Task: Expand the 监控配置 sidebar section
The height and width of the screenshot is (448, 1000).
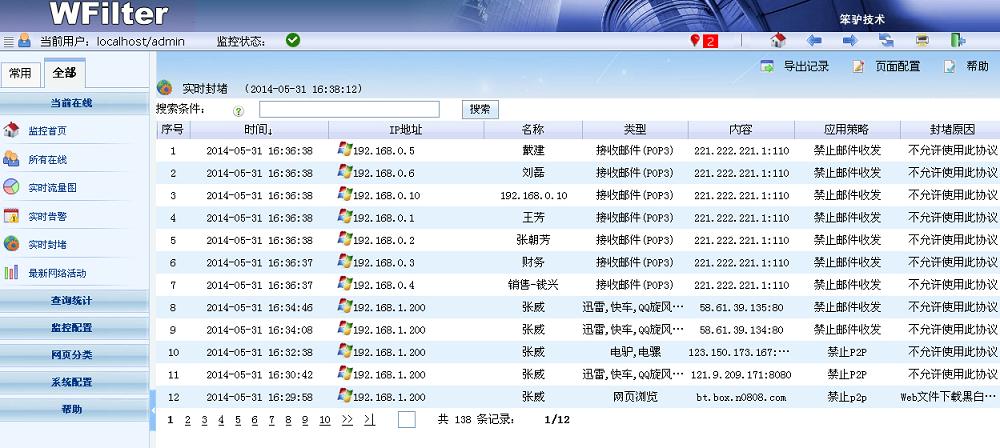Action: coord(72,327)
